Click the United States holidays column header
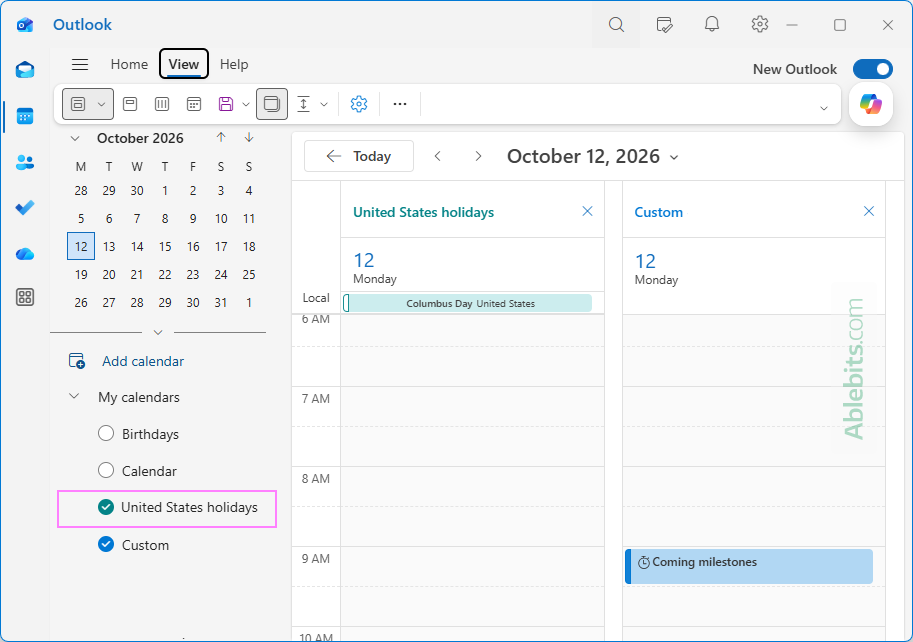 (x=423, y=212)
